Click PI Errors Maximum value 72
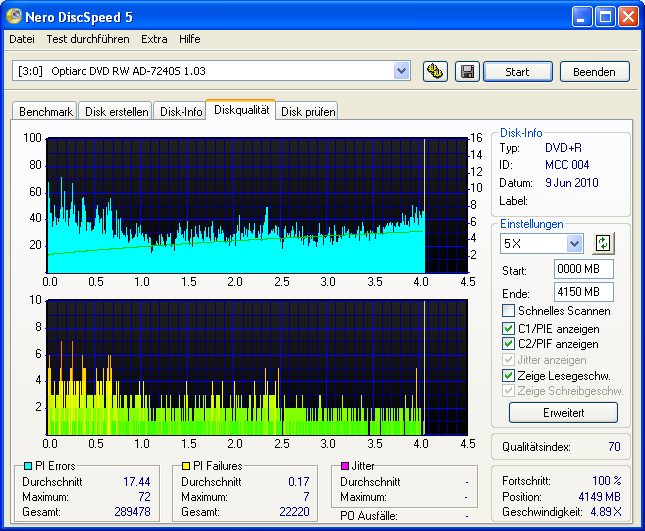The image size is (645, 531). coord(144,497)
